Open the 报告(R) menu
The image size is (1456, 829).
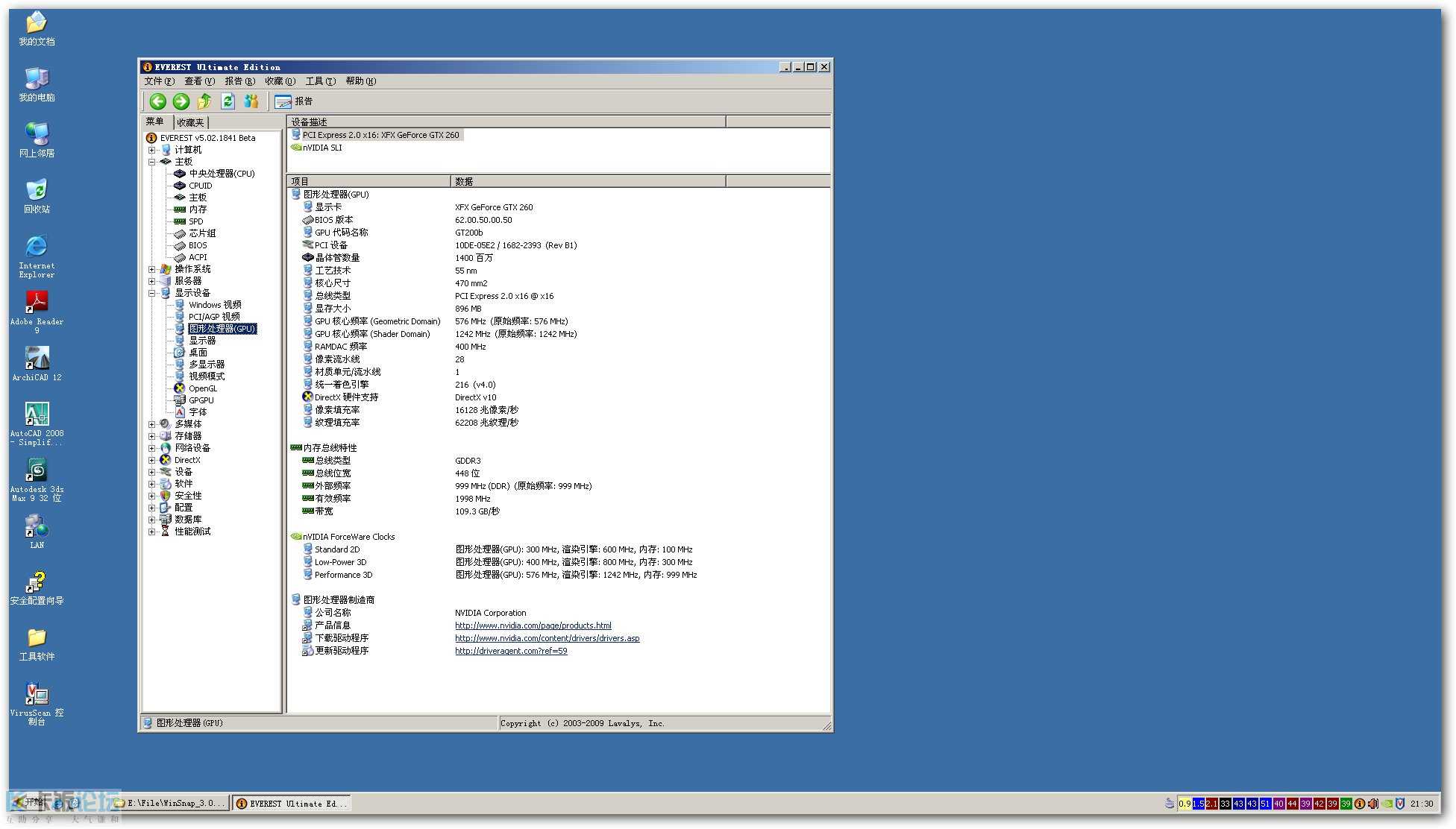(x=239, y=81)
